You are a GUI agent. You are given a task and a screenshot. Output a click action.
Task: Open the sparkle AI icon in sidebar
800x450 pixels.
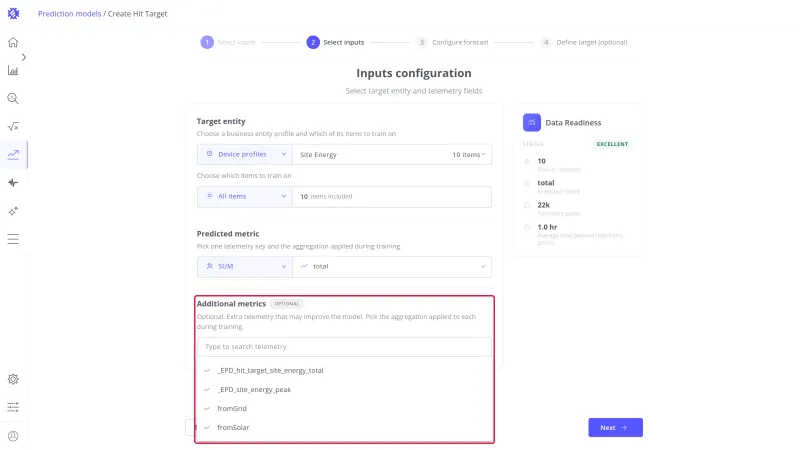click(13, 211)
